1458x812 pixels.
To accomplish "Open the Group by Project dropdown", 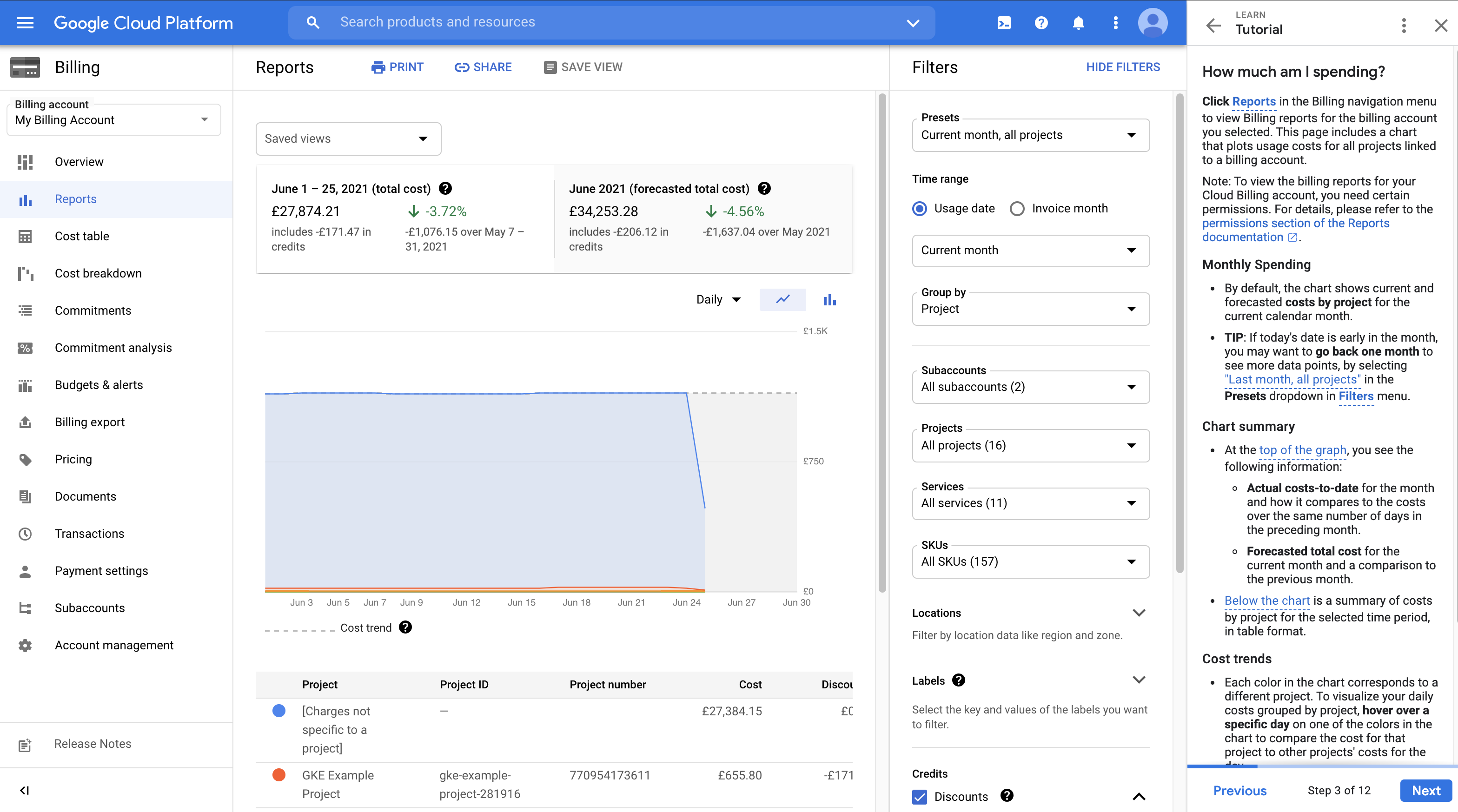I will (1028, 308).
